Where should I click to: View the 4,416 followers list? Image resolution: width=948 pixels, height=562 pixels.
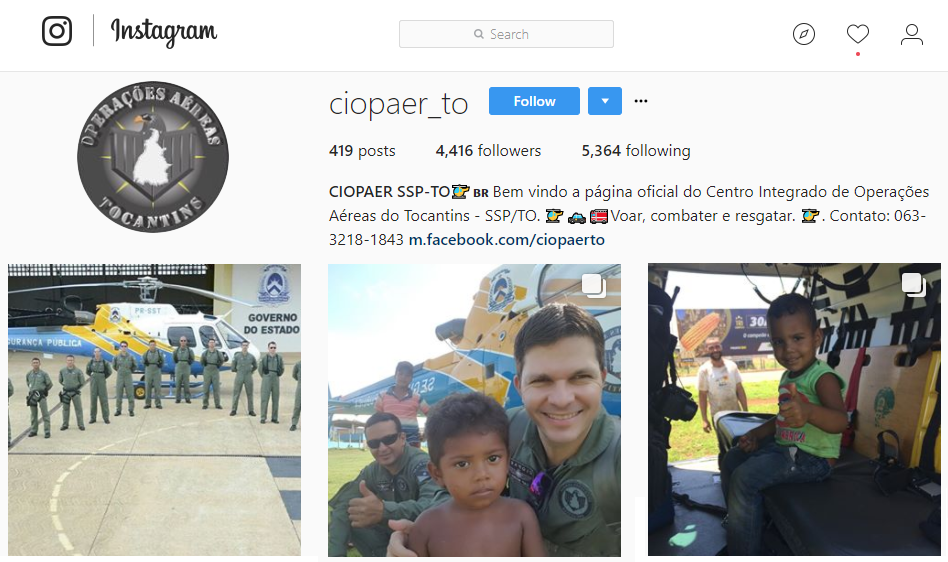click(x=489, y=150)
